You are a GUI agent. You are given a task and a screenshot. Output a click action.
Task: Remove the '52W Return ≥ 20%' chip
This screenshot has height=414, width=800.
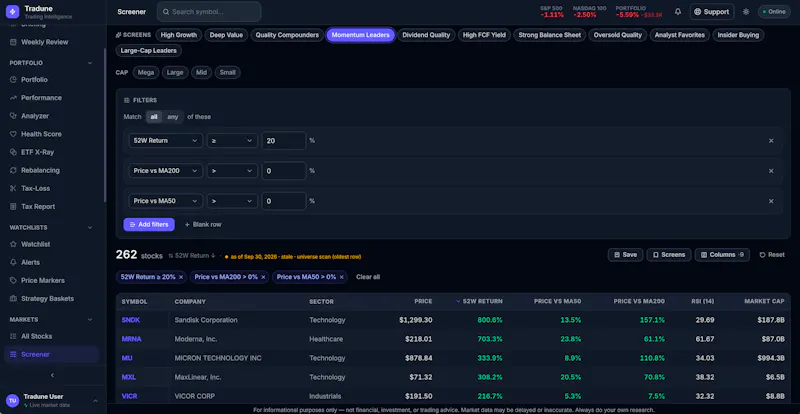[x=181, y=277]
